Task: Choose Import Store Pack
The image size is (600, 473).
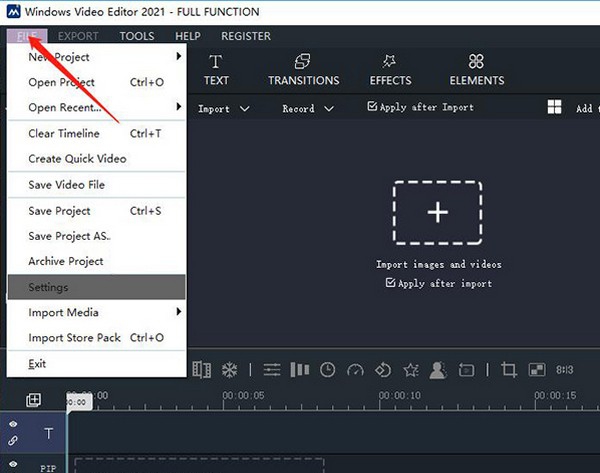Action: tap(97, 338)
